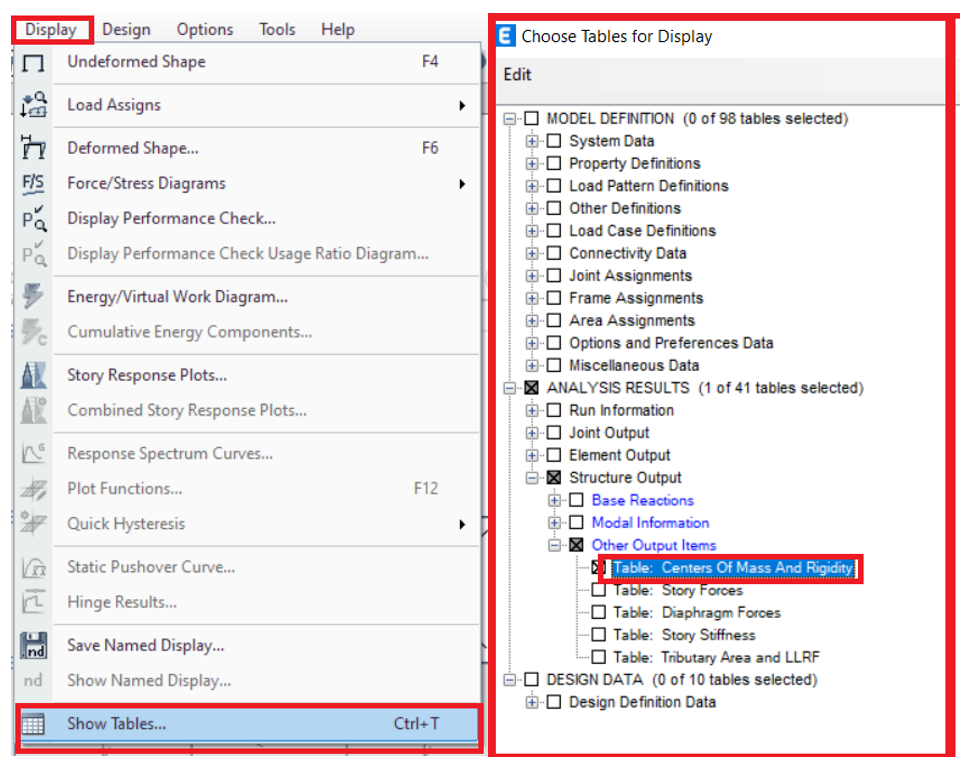969x768 pixels.
Task: Check the Joint Assignments checkbox
Action: coord(554,275)
